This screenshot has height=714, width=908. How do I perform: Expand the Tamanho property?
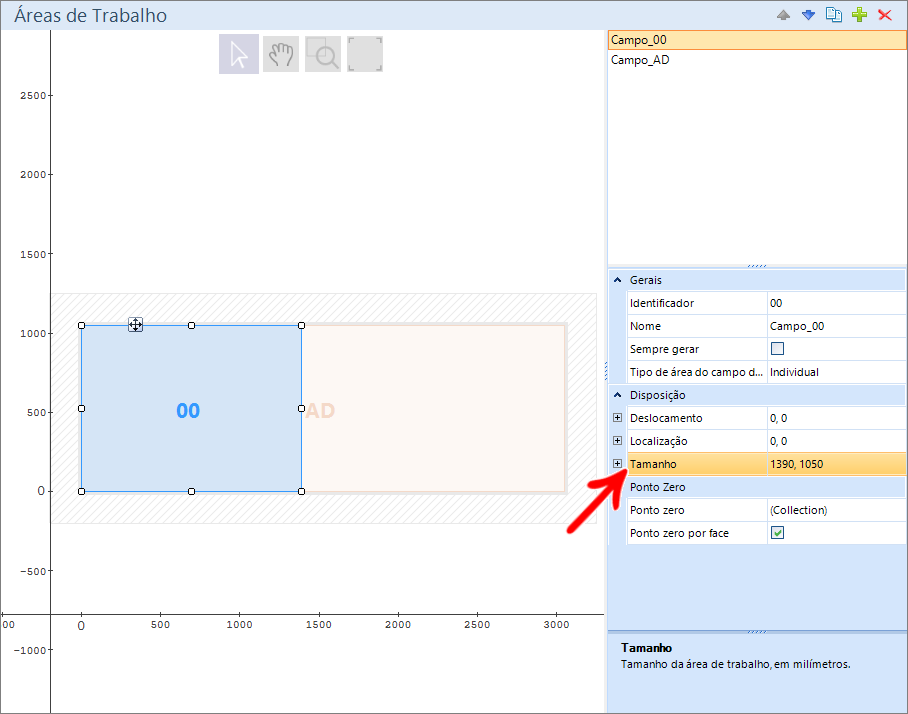tap(617, 464)
